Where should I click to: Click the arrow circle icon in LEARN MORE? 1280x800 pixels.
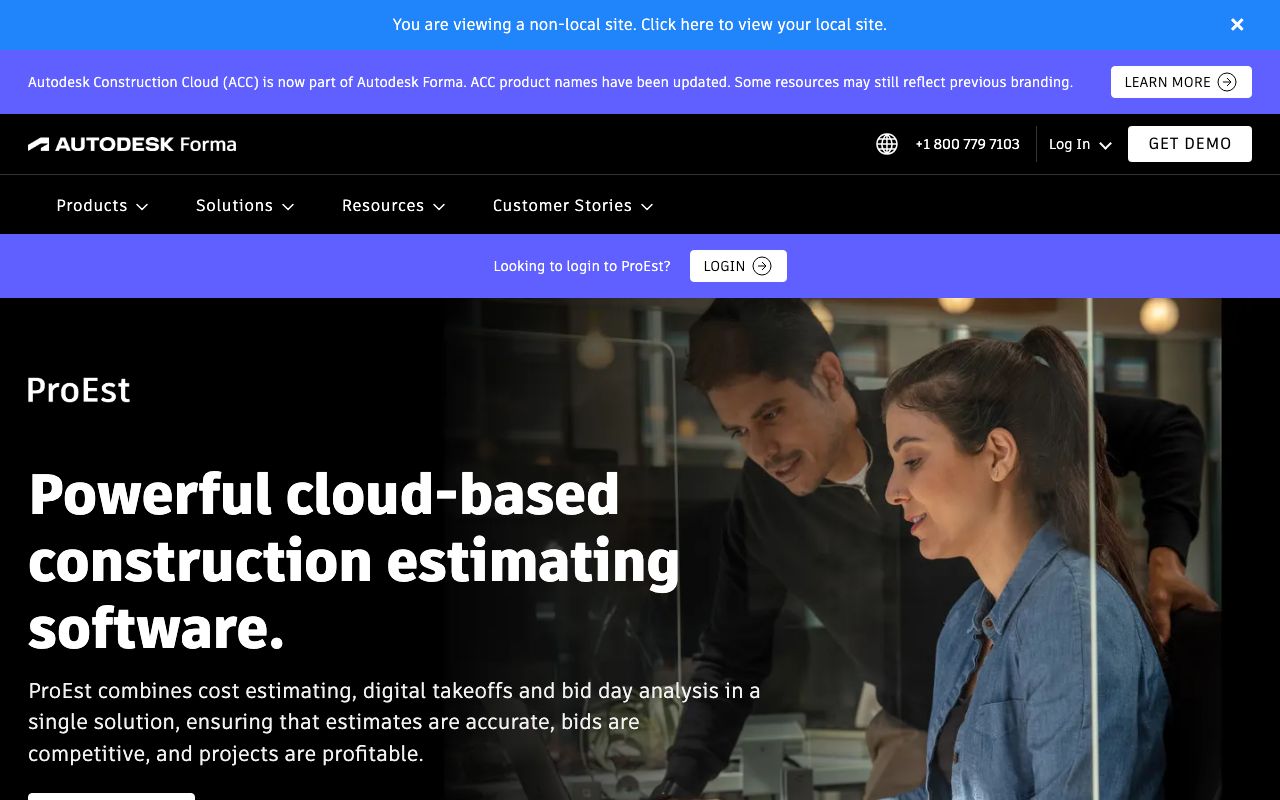coord(1227,82)
